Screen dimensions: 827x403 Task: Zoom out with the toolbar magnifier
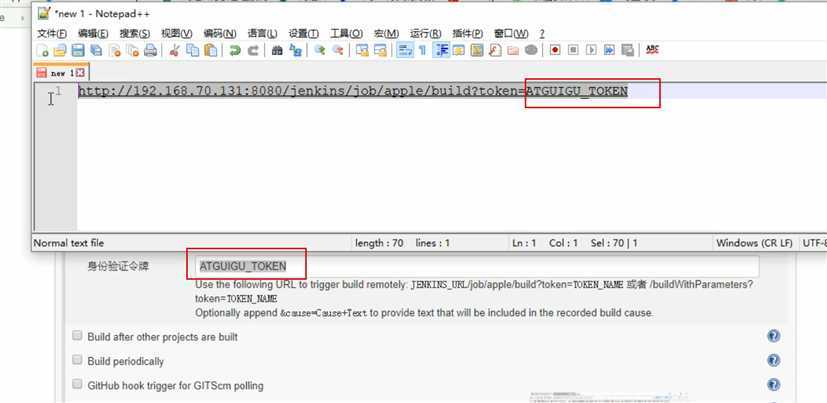tap(338, 51)
